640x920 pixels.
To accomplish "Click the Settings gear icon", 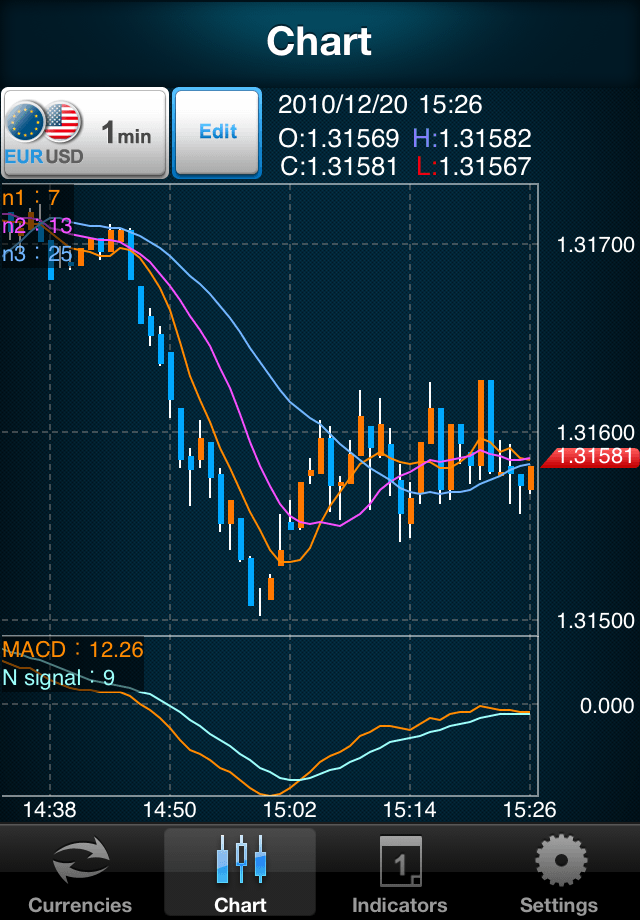I will coord(560,860).
